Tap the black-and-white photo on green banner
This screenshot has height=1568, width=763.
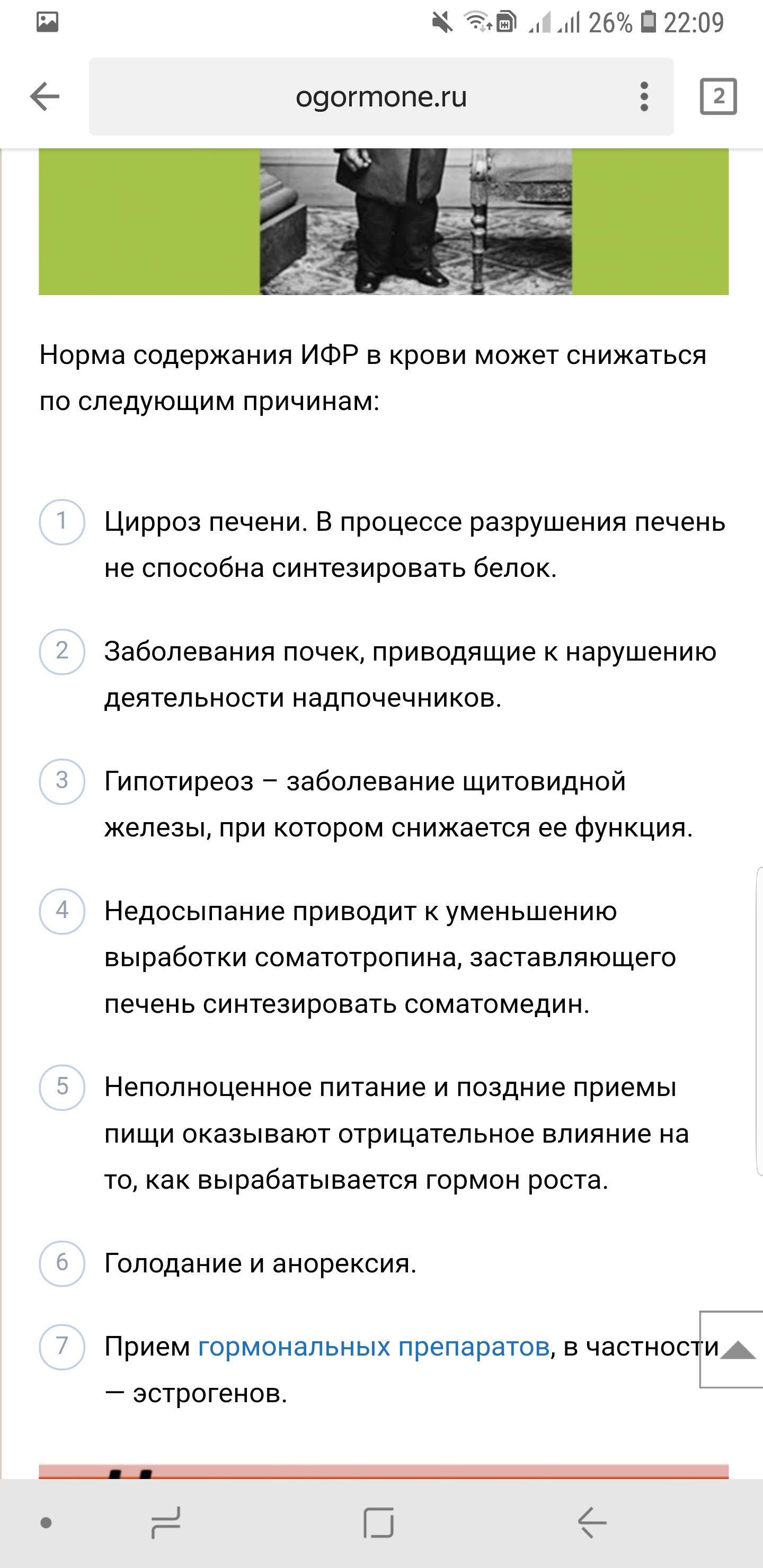click(415, 221)
